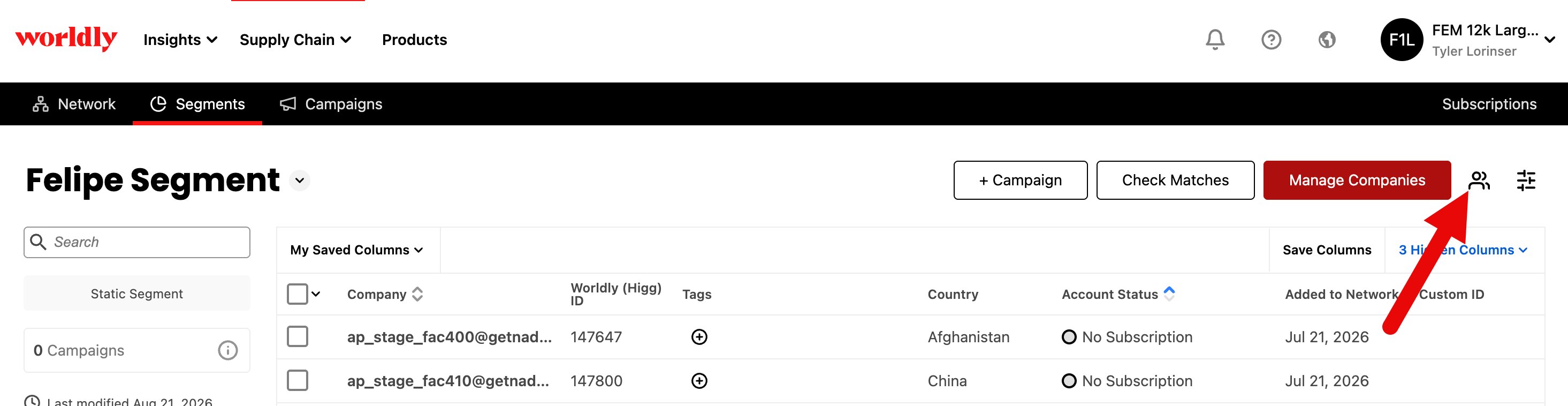Click the Campaigns info icon
The image size is (1568, 406).
[227, 350]
